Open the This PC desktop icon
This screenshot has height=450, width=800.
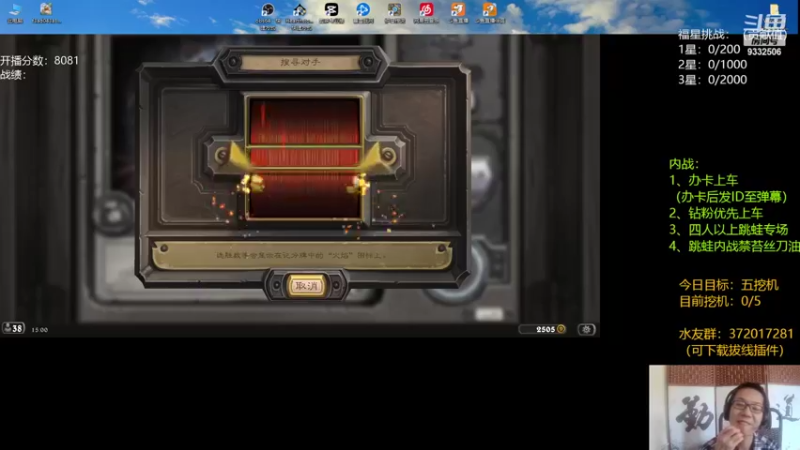click(15, 13)
